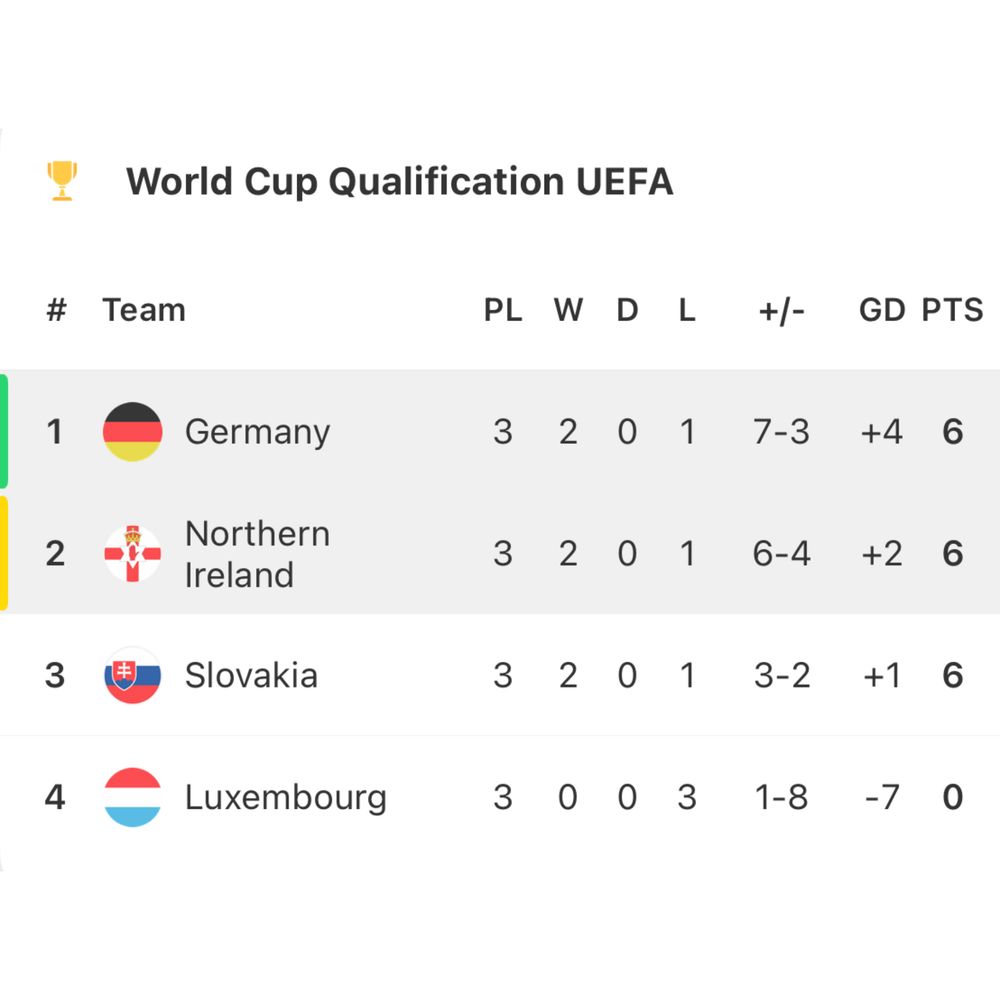
Task: Tap the Northern Ireland flag icon
Action: 132,554
